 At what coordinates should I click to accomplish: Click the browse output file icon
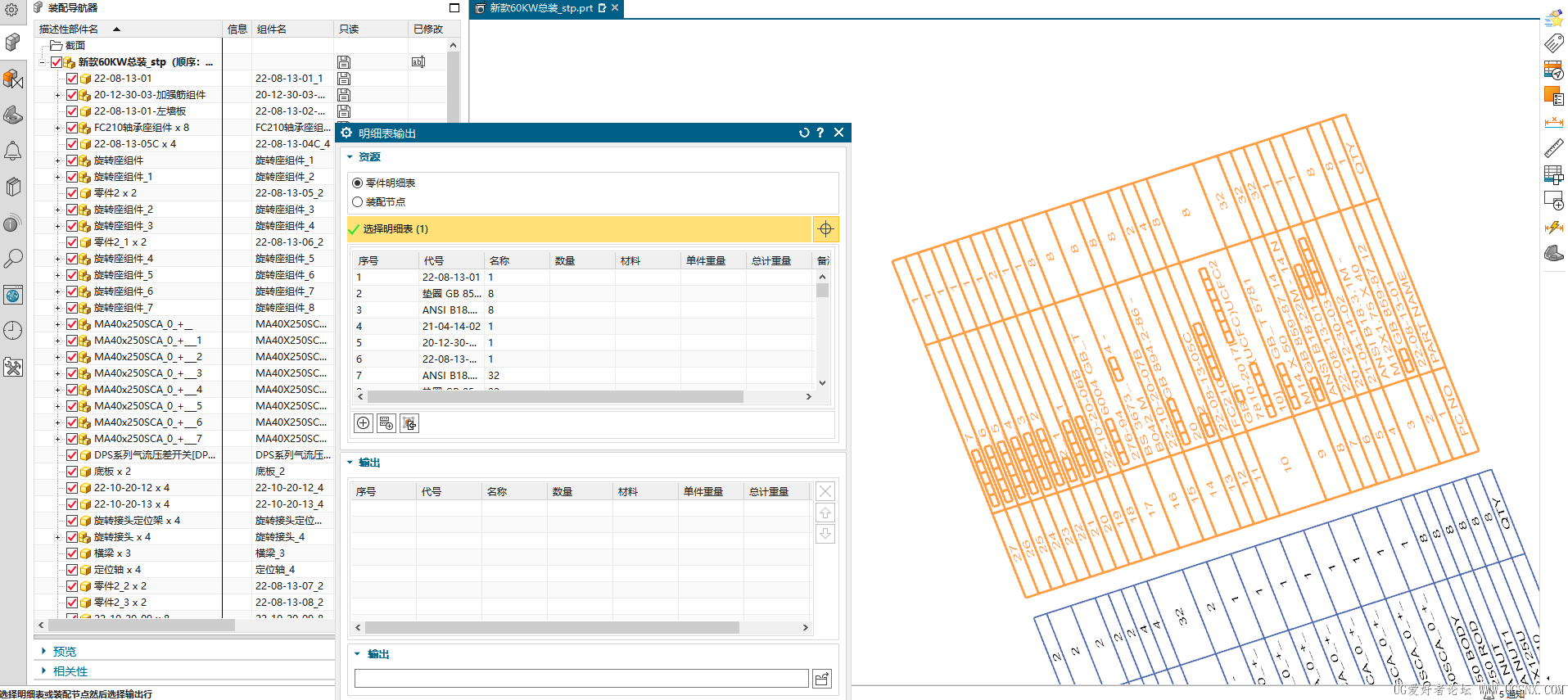(x=822, y=679)
